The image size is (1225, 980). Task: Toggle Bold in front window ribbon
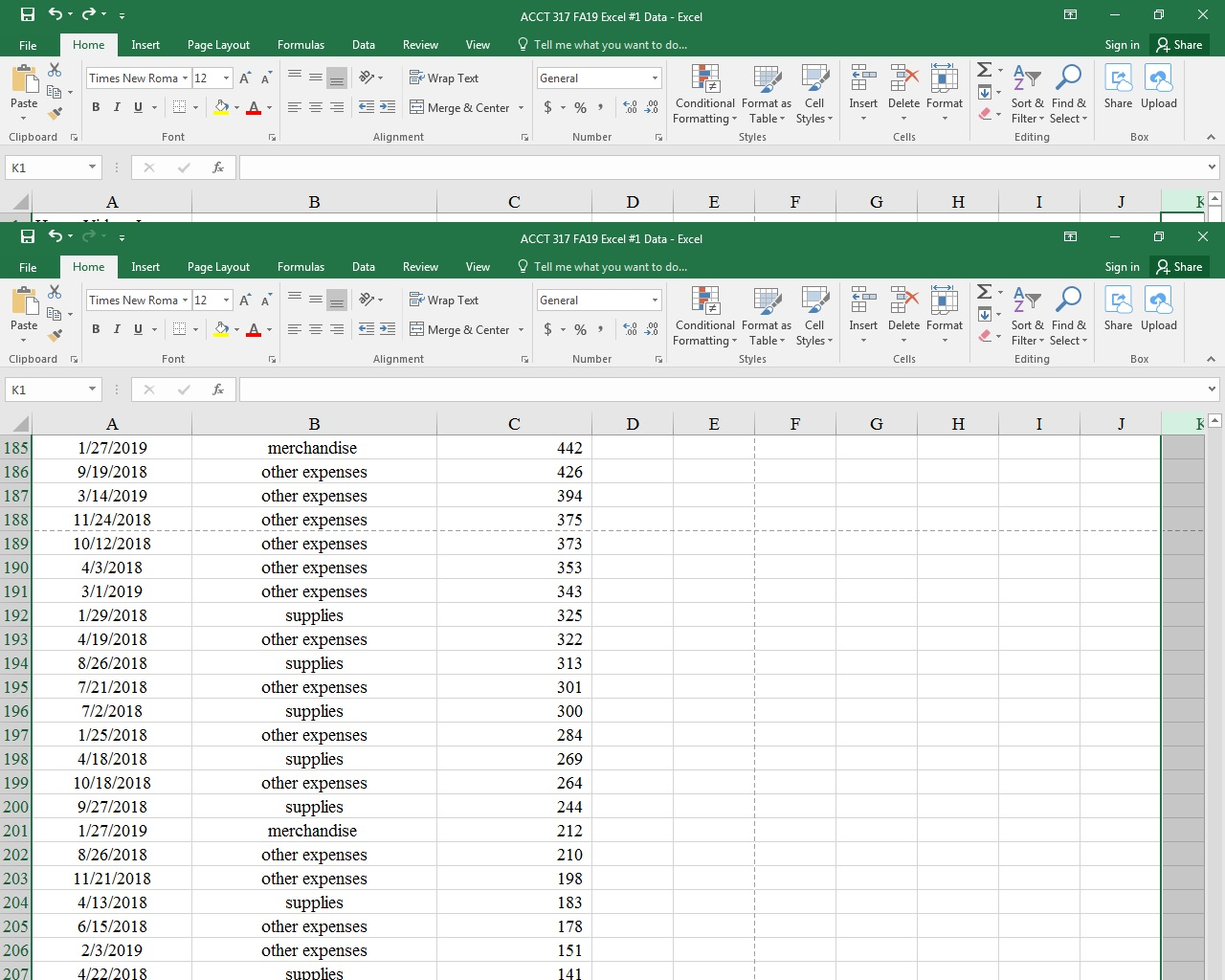[x=96, y=329]
